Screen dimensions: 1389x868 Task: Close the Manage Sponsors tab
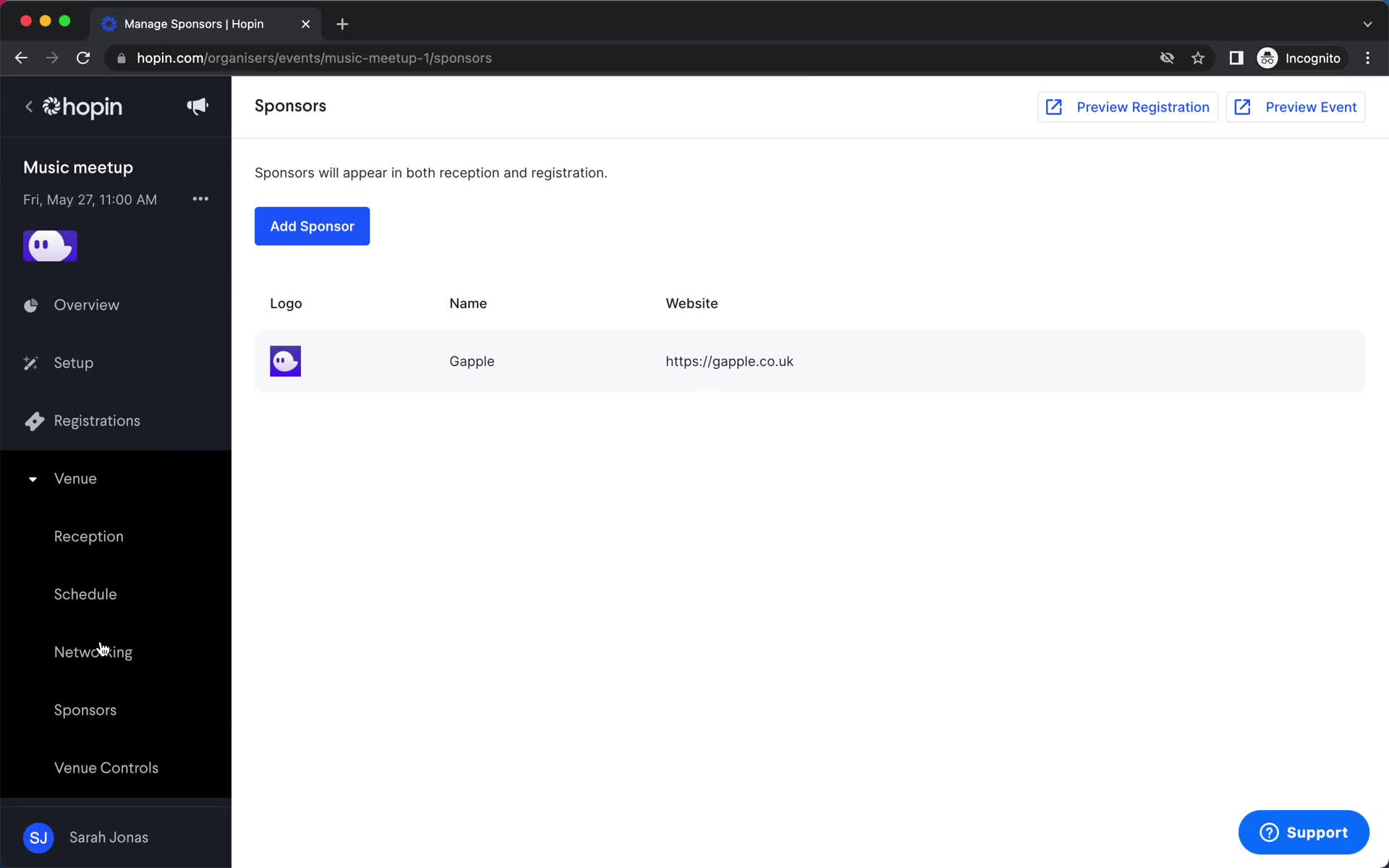point(305,24)
